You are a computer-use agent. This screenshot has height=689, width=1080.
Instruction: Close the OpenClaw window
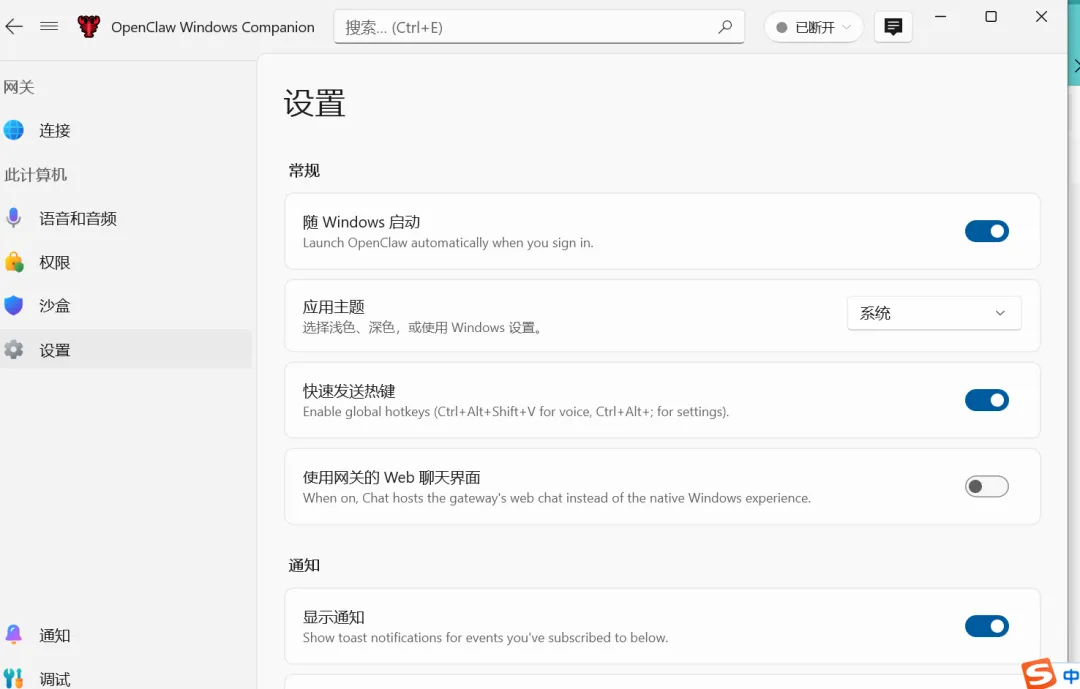coord(1041,17)
